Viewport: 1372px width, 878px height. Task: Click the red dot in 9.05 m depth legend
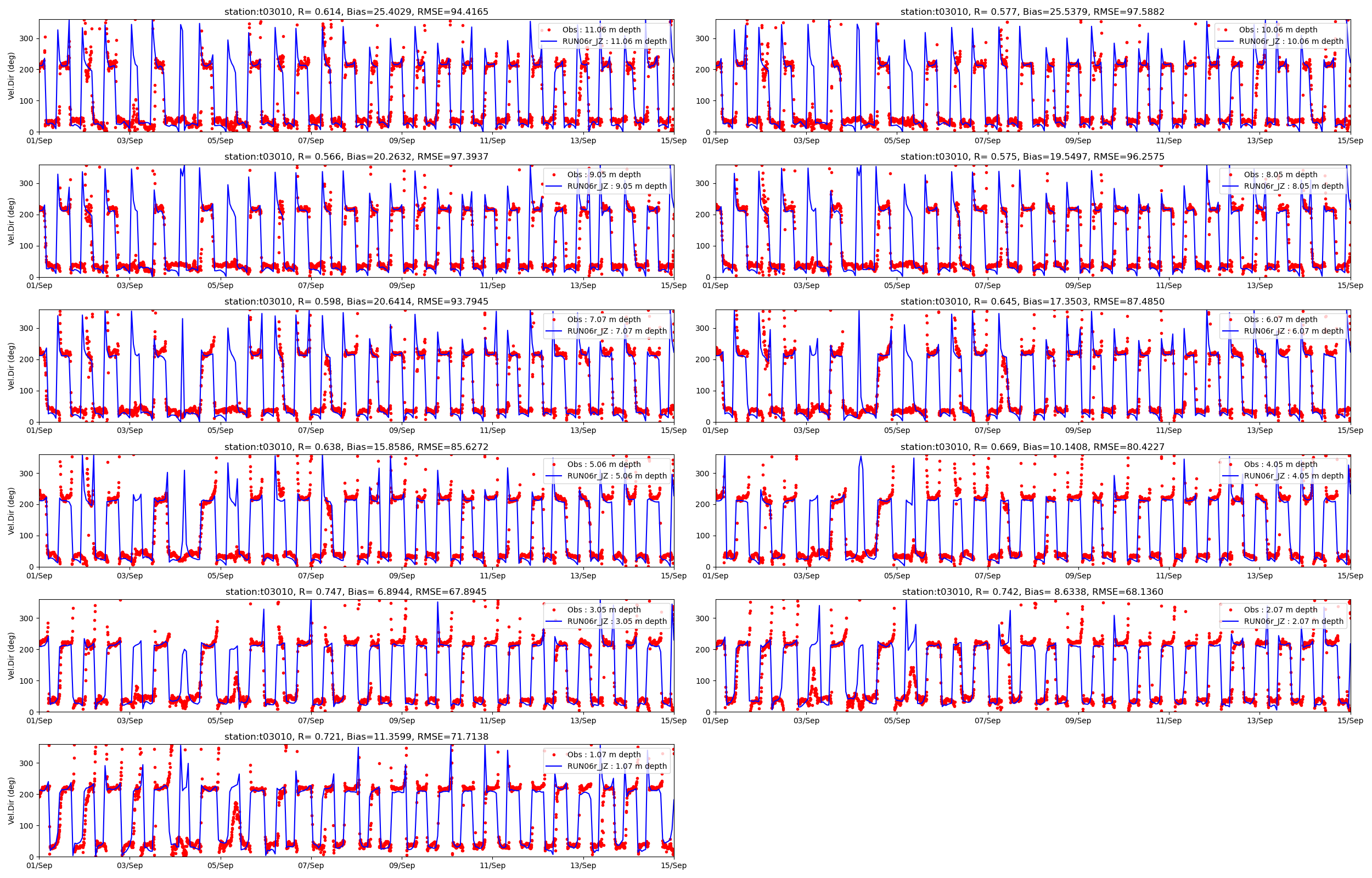(554, 175)
